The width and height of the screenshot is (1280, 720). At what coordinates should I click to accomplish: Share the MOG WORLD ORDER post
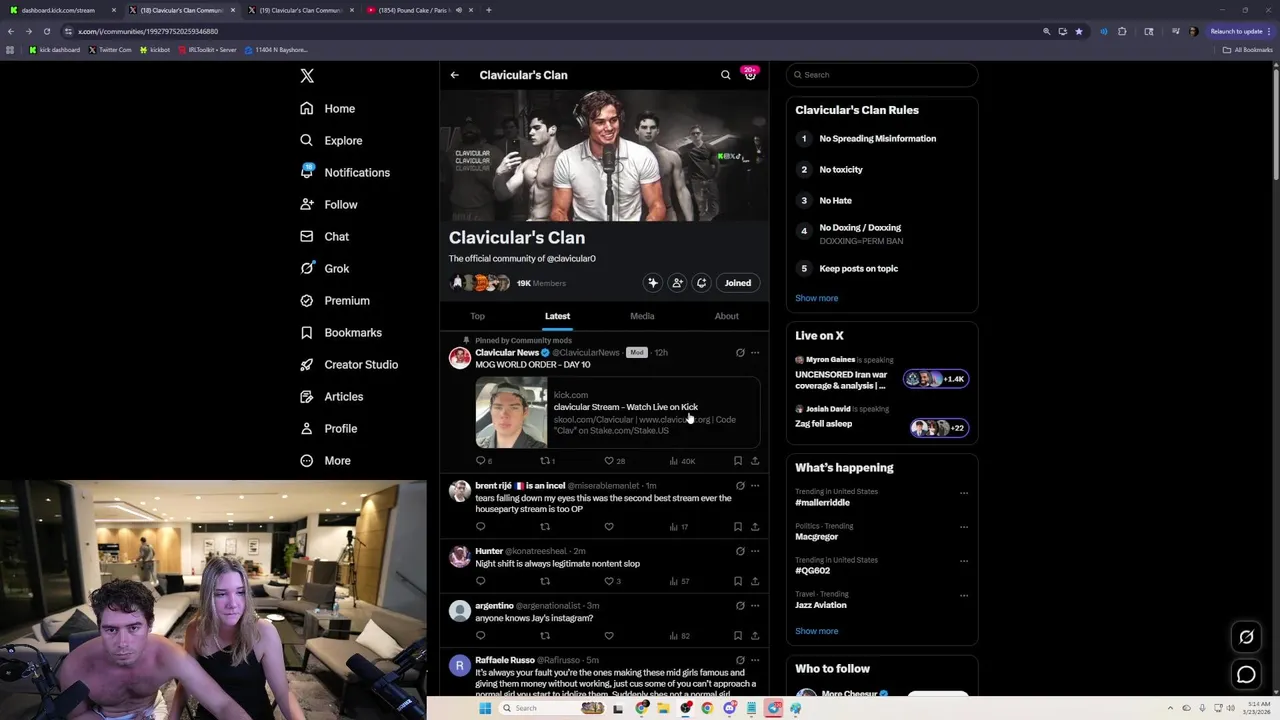(x=755, y=461)
